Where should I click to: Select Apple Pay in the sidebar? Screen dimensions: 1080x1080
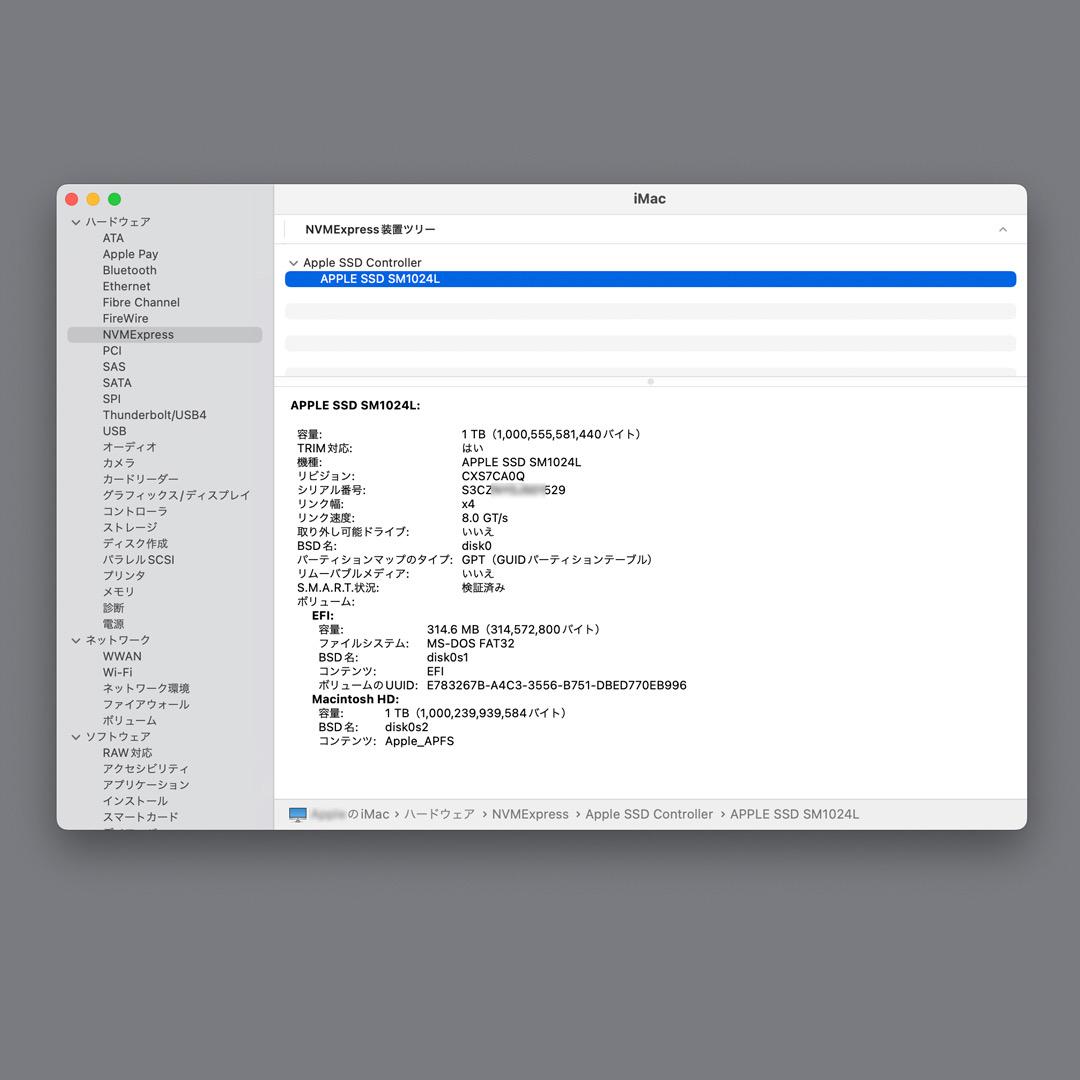point(130,254)
